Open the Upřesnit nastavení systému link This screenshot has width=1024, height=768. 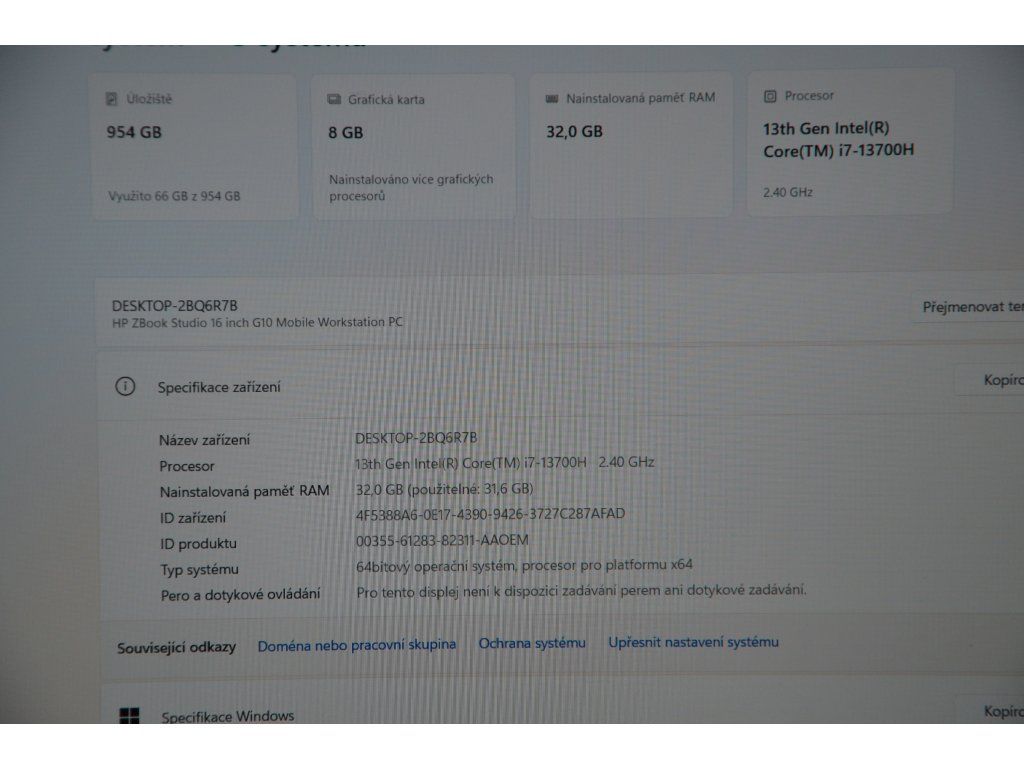(694, 642)
